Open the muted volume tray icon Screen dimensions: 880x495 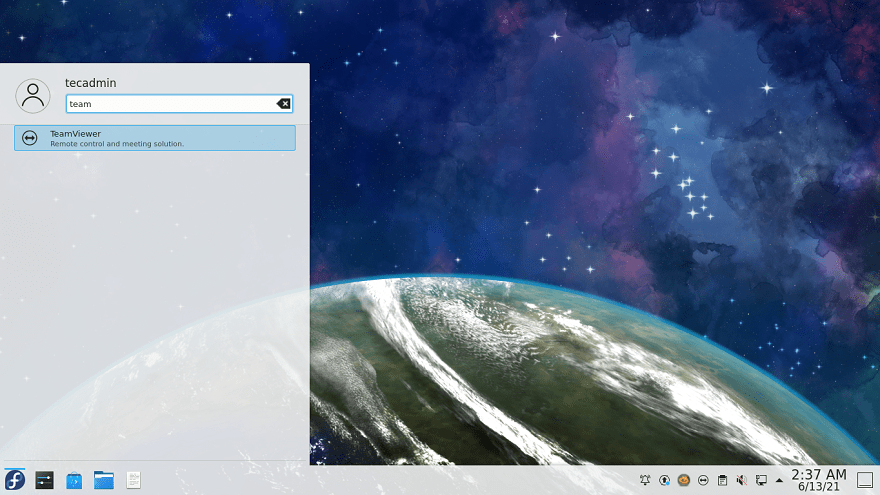pos(742,480)
